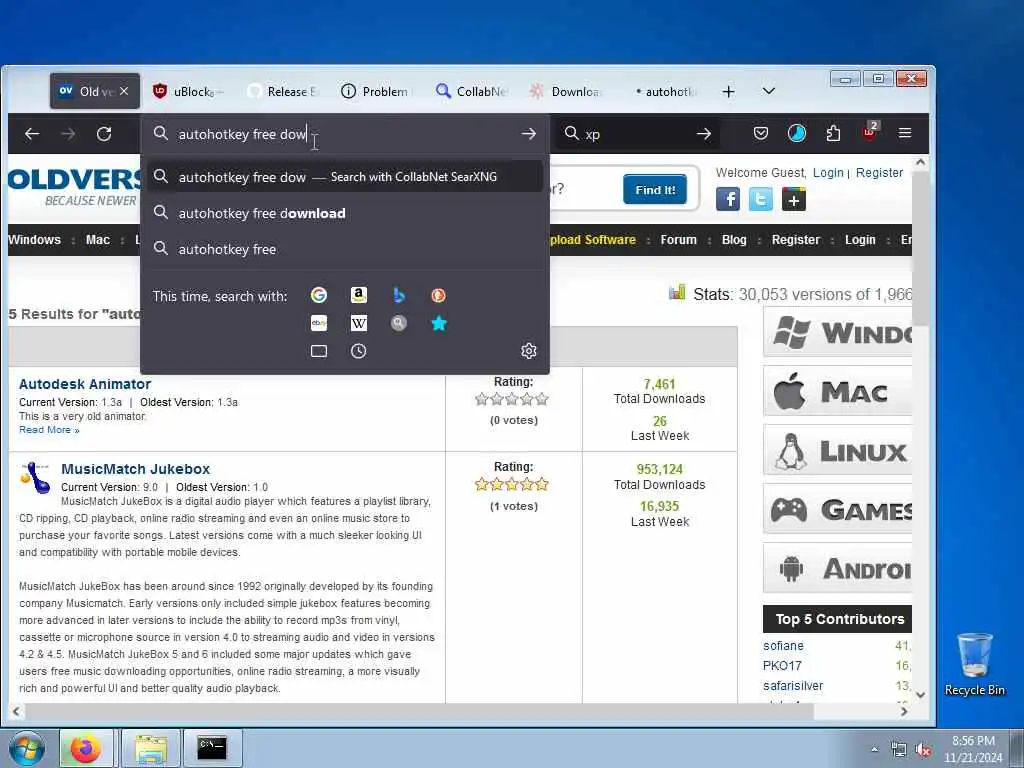Open the Firefox account avatar icon
The image size is (1024, 768).
[x=797, y=133]
